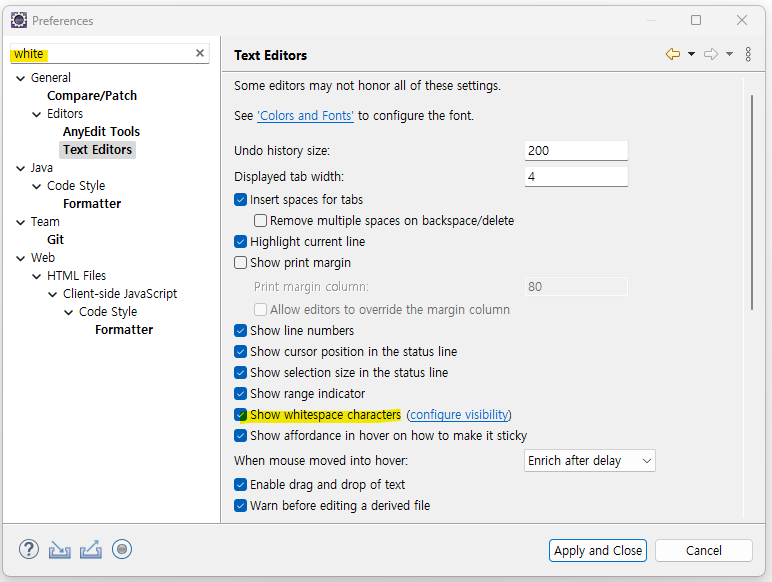Collapse the Client-side JavaScript node
The image size is (772, 582).
[x=53, y=294]
